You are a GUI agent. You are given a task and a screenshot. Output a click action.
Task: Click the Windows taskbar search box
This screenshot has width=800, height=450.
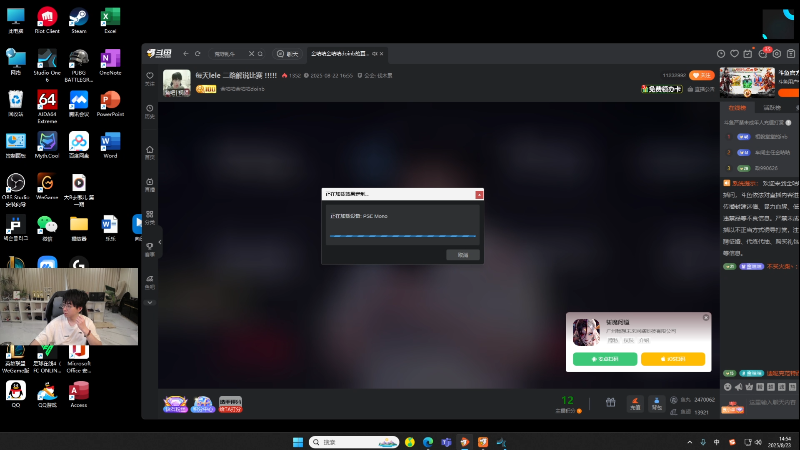point(354,442)
